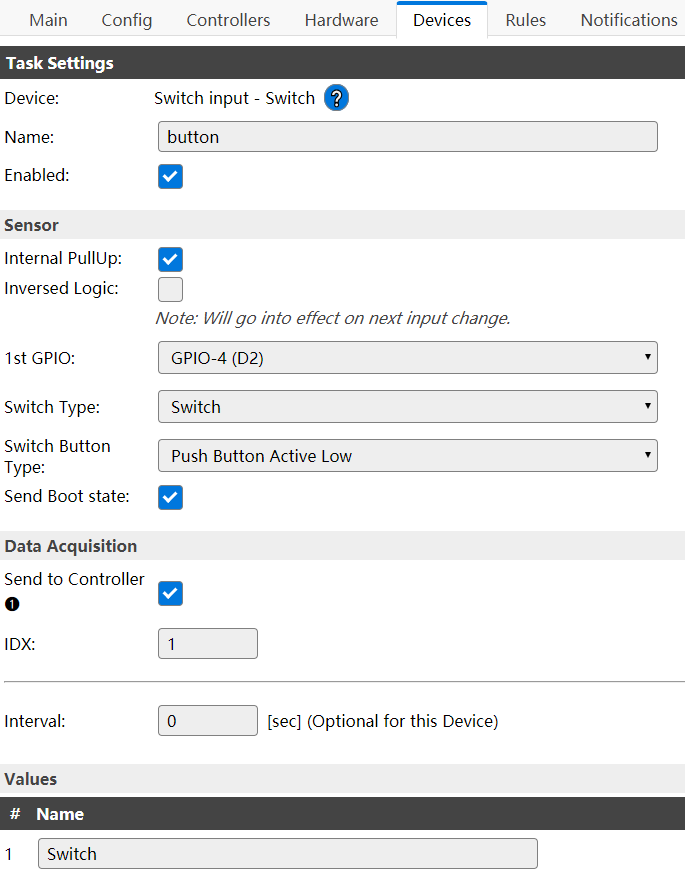
Task: Toggle the Send Boot state checkbox
Action: click(x=170, y=497)
